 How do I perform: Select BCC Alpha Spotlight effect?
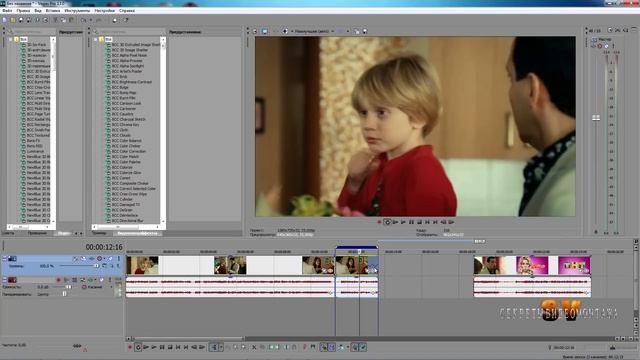[128, 66]
